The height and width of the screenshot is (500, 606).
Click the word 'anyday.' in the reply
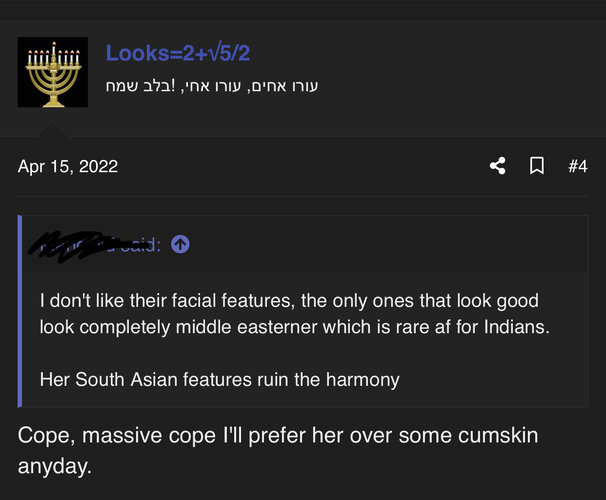(54, 466)
